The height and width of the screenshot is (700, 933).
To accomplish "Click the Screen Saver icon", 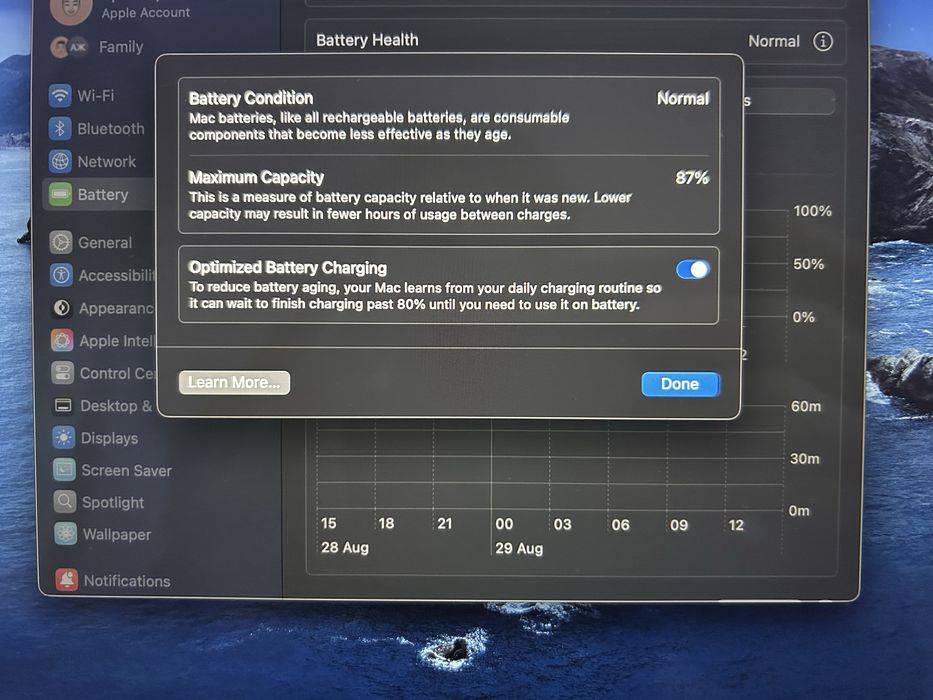I will click(x=64, y=470).
